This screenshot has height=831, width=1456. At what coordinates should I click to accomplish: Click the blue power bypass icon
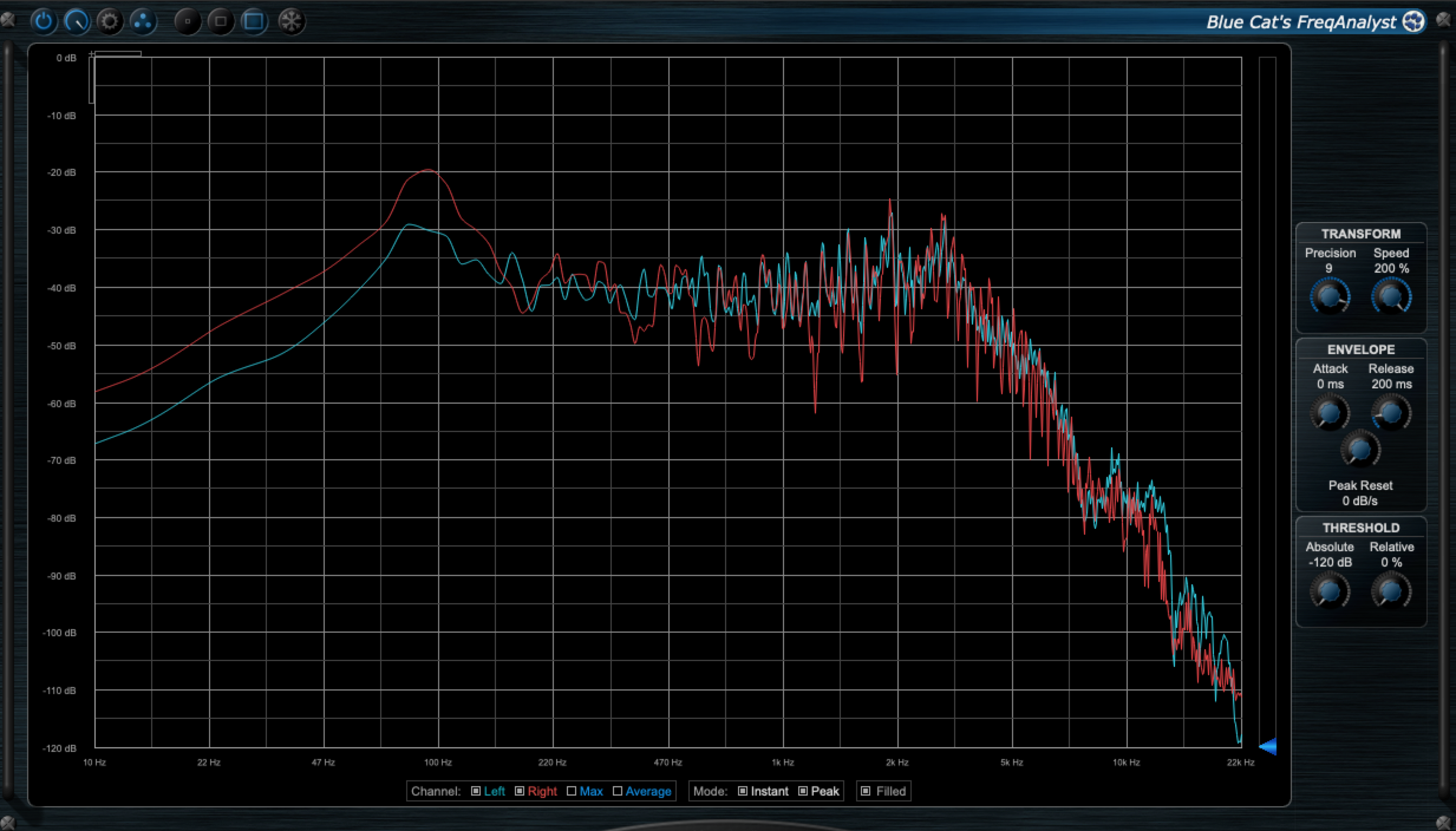tap(43, 22)
